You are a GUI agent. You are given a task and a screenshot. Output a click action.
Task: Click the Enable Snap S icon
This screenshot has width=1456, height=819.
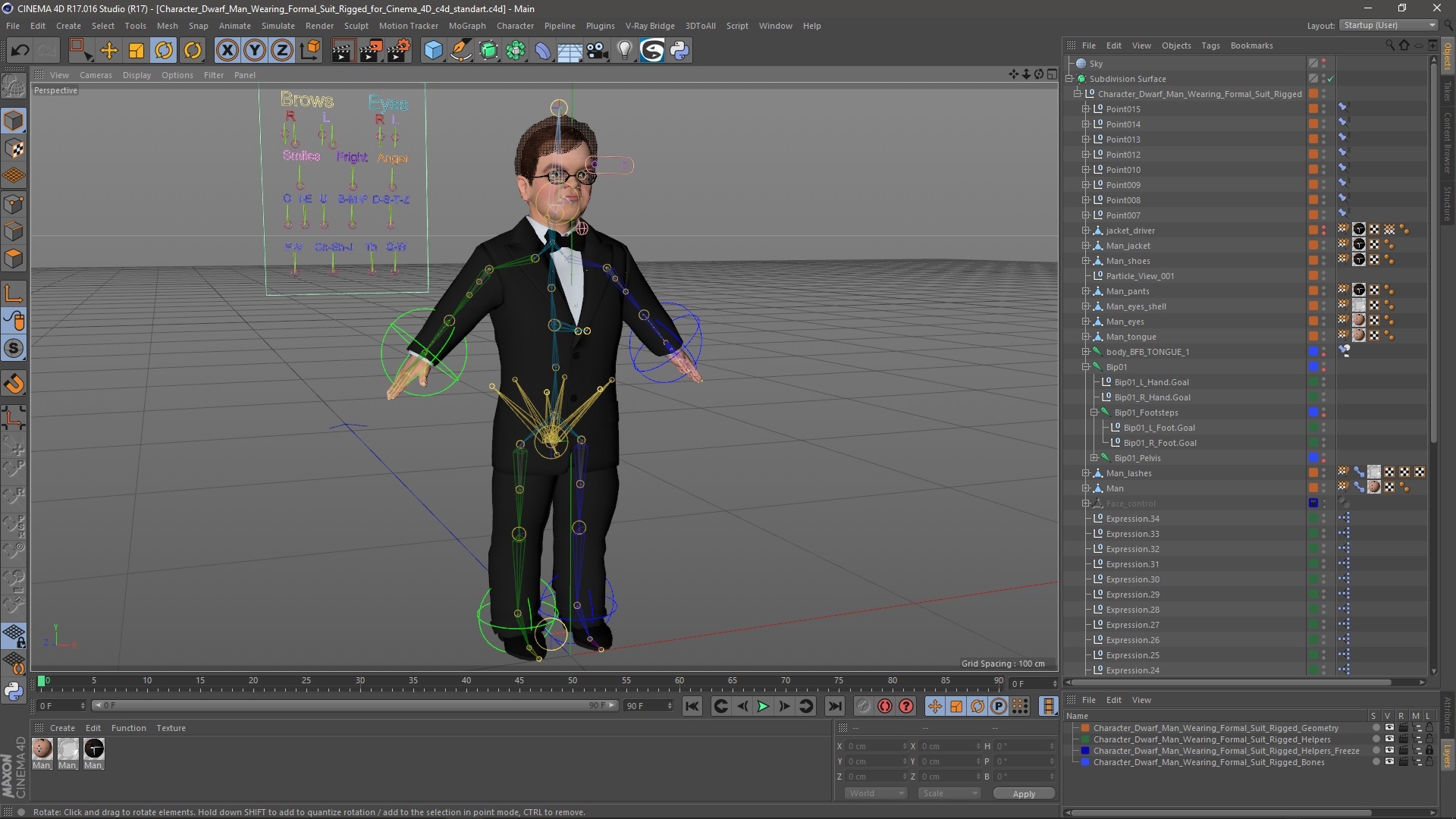click(x=14, y=349)
